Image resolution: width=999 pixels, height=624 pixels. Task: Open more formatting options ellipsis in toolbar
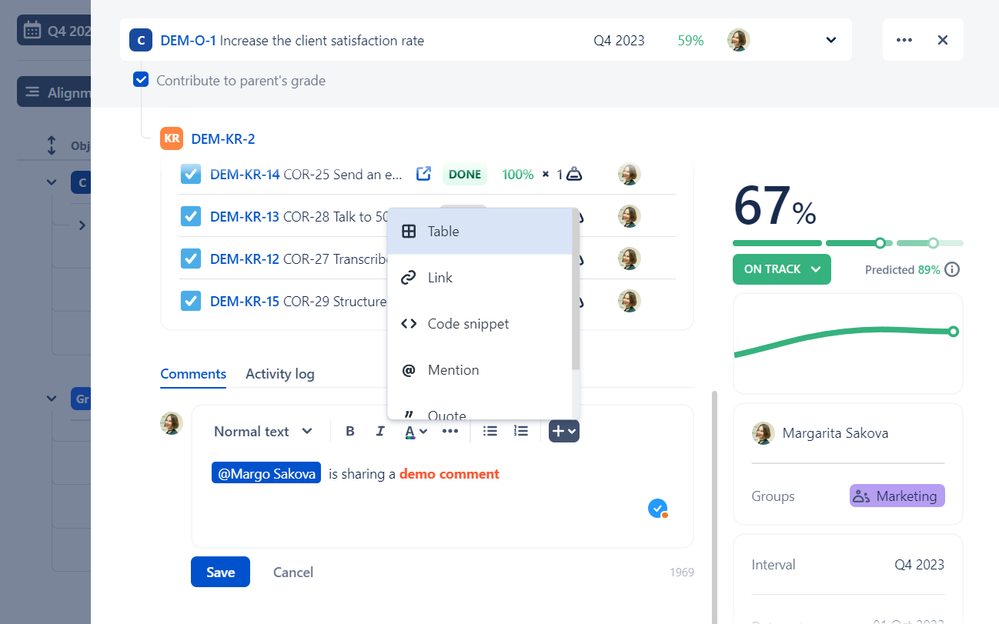(450, 432)
